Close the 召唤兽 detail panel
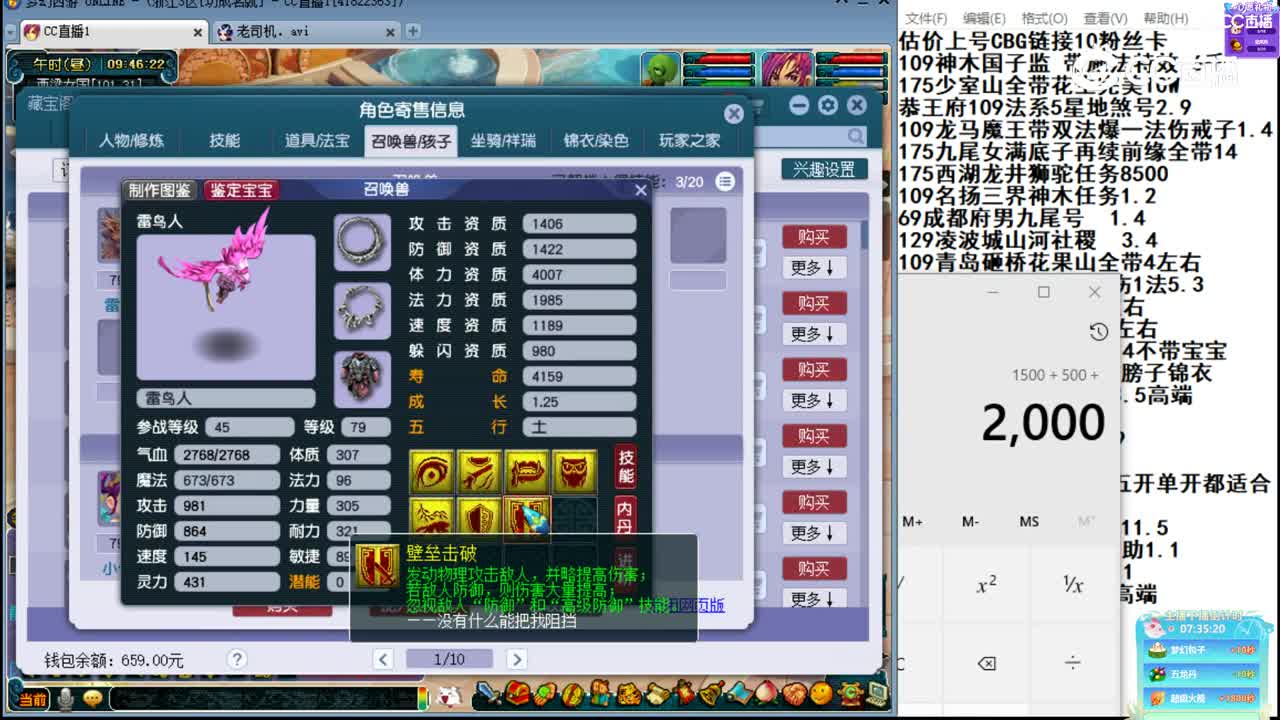This screenshot has height=720, width=1280. tap(640, 190)
